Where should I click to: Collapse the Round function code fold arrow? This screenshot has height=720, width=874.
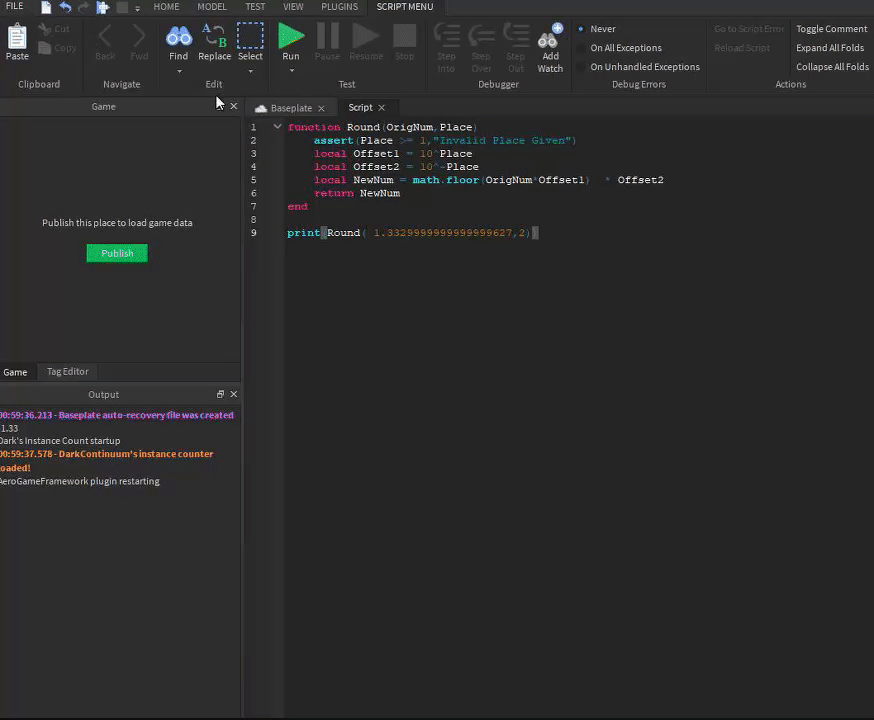tap(277, 127)
